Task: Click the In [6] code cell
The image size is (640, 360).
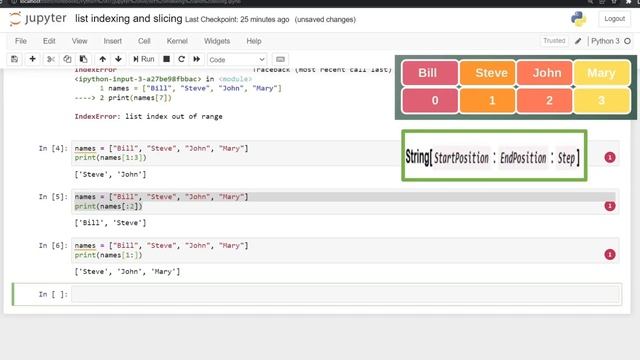Action: coord(345,250)
